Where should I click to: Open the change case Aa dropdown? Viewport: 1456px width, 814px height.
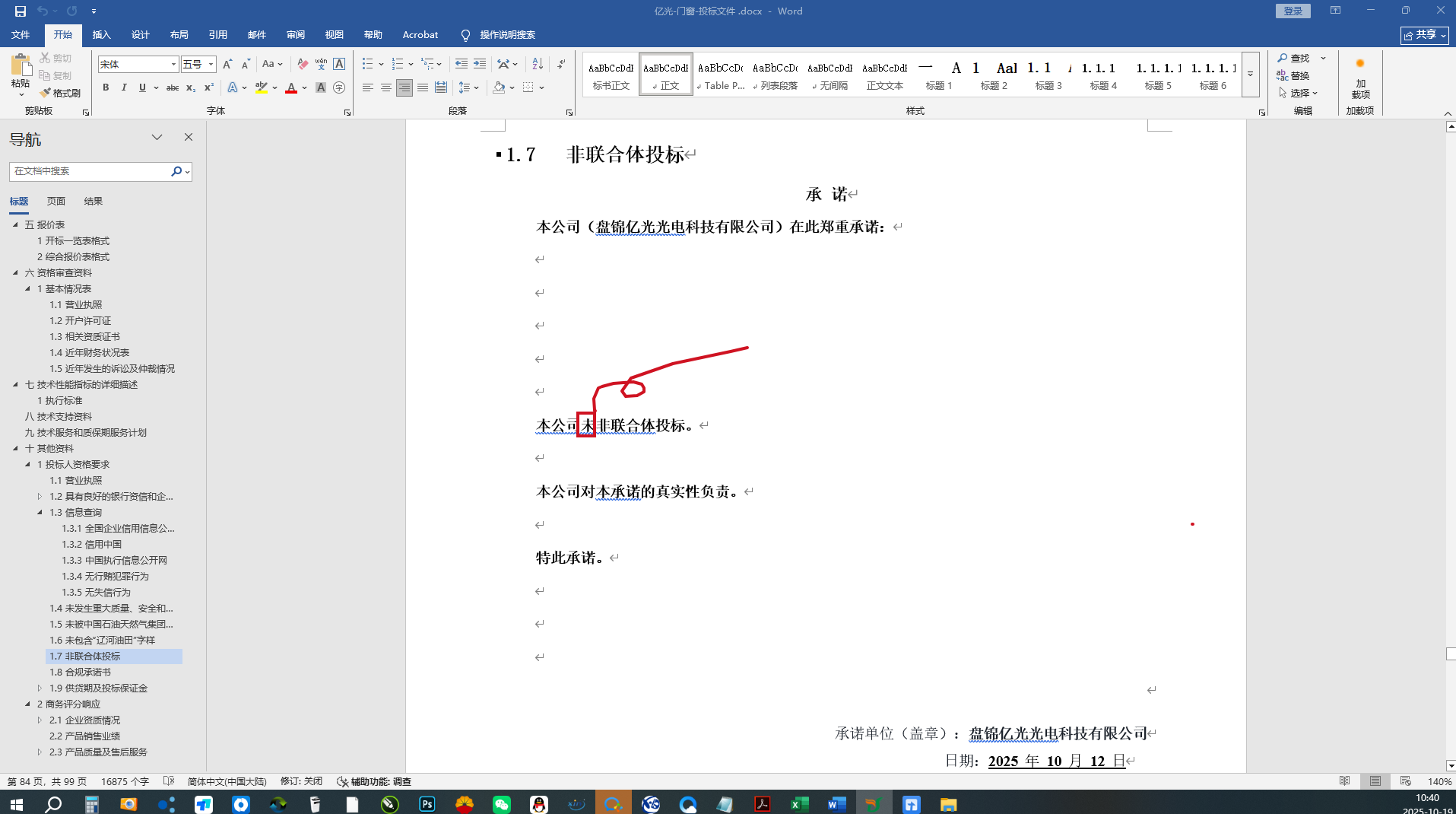272,65
